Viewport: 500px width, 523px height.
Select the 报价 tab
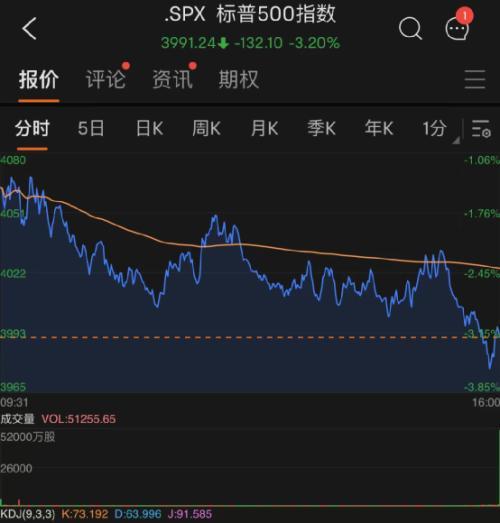pyautogui.click(x=39, y=80)
